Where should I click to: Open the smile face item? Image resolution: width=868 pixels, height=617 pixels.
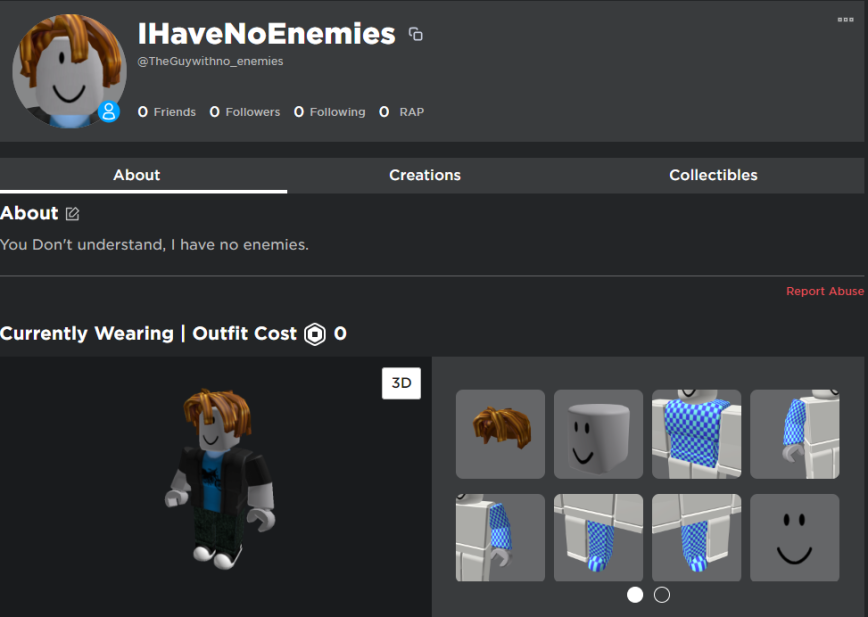(x=794, y=537)
